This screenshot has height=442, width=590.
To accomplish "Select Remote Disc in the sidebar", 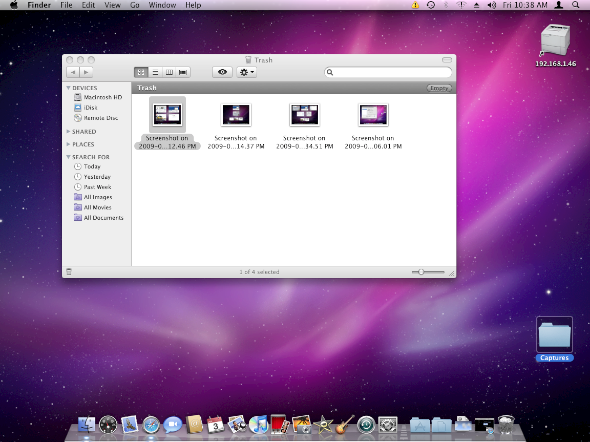I will coord(96,118).
